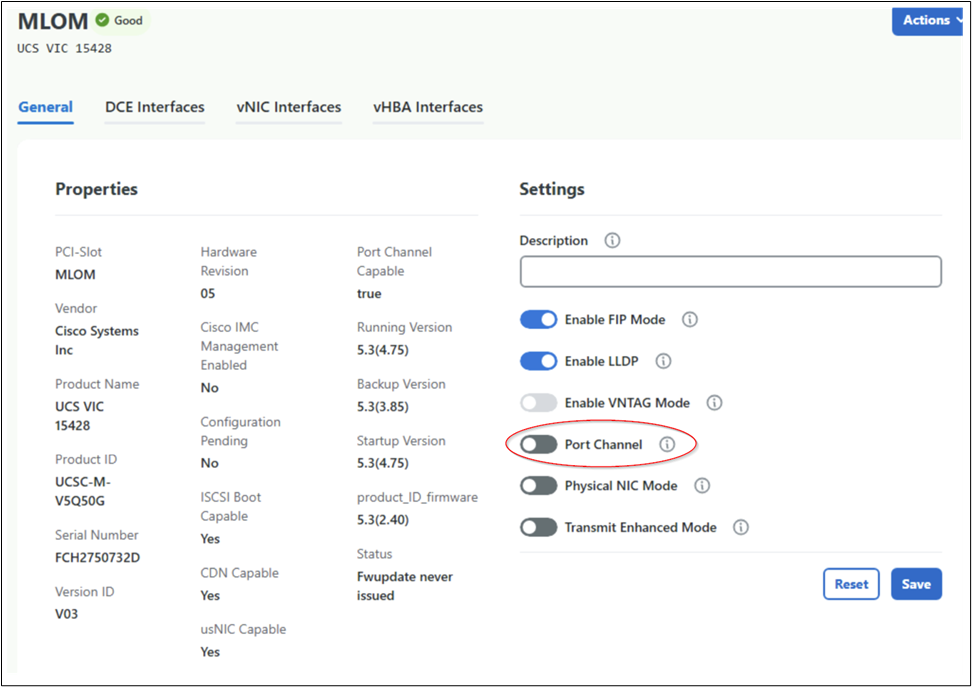Click info icon beside Enable LLDP
This screenshot has height=687, width=972.
pyautogui.click(x=663, y=361)
